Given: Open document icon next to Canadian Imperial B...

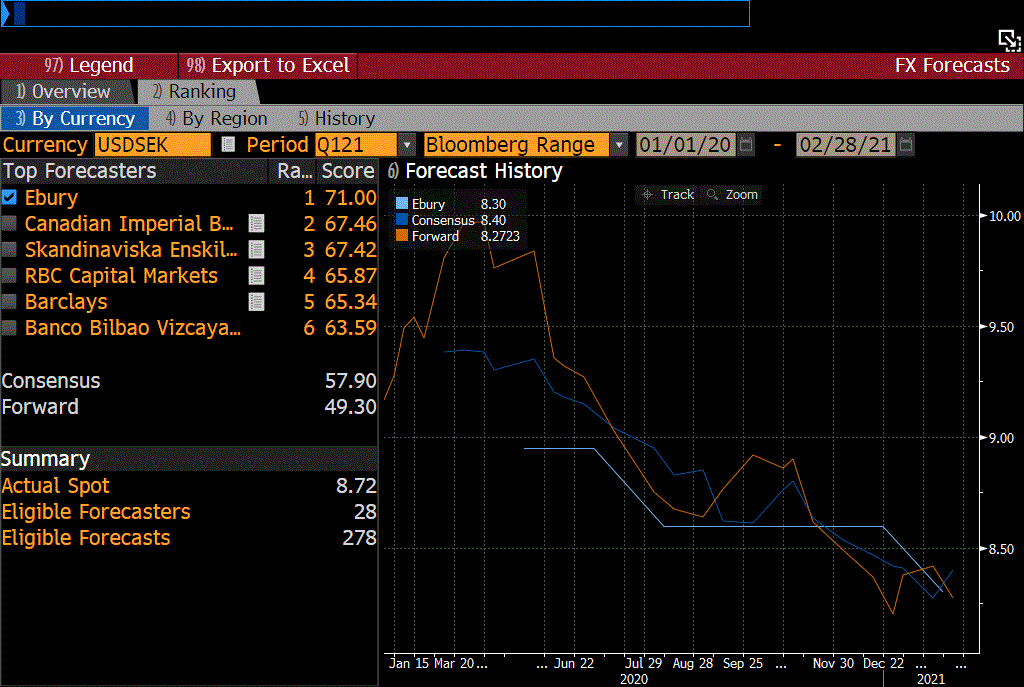Looking at the screenshot, I should pyautogui.click(x=257, y=224).
